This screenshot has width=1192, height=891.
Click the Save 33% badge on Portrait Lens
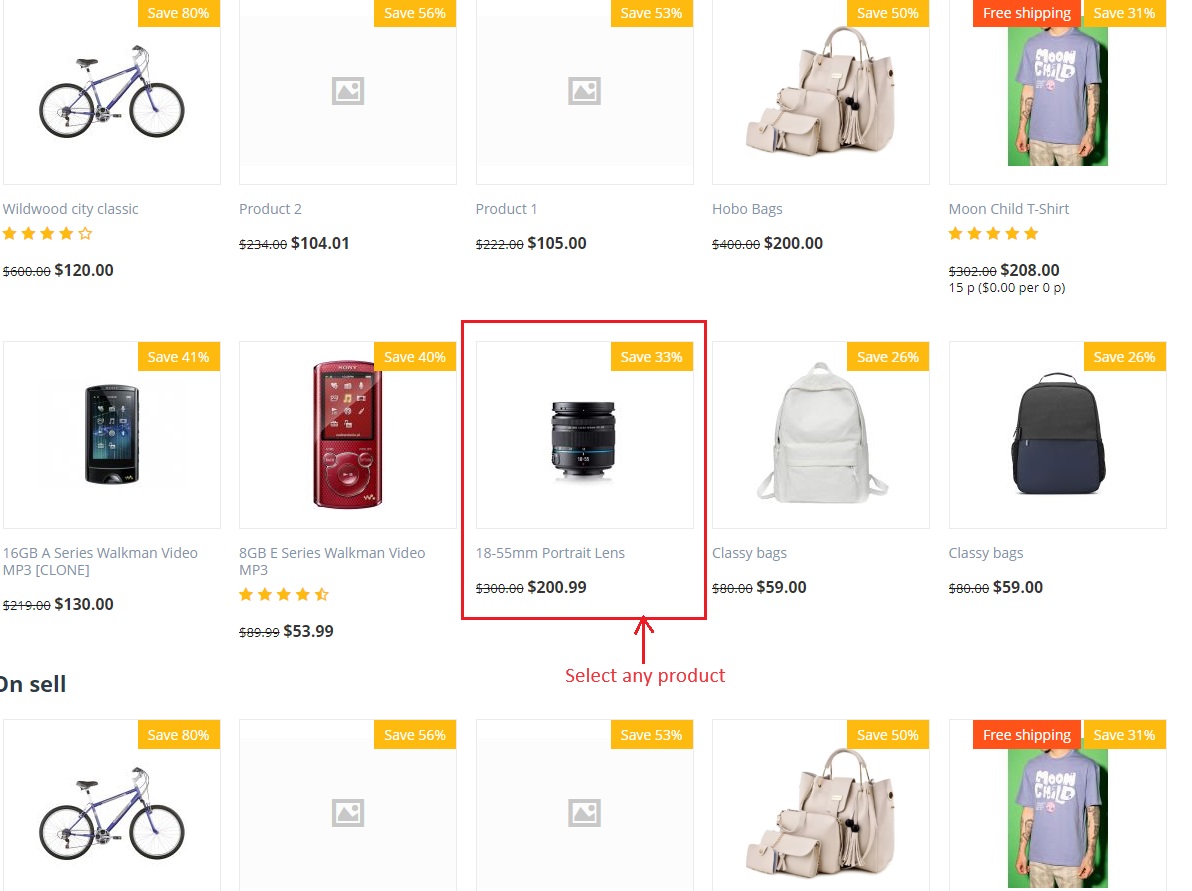(651, 357)
